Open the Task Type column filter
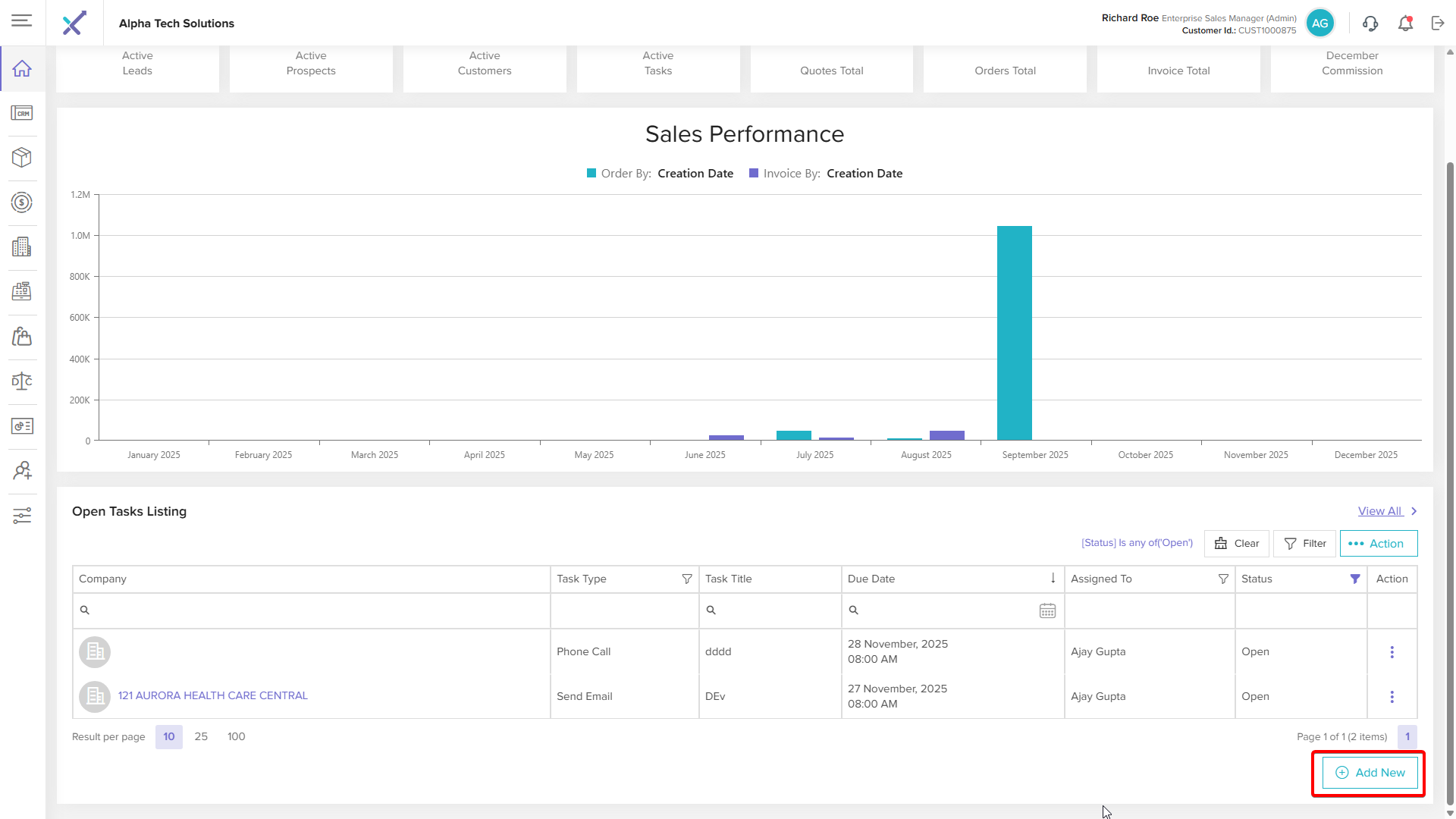Viewport: 1456px width, 819px height. [x=686, y=579]
